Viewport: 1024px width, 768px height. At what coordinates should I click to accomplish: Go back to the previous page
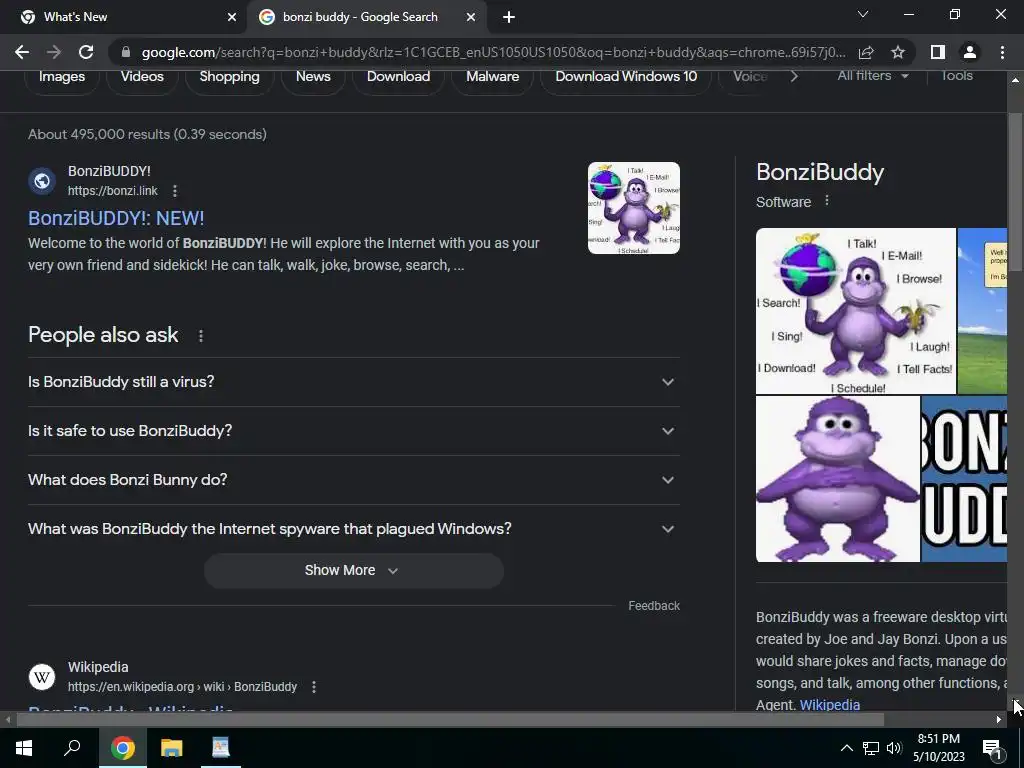22,52
